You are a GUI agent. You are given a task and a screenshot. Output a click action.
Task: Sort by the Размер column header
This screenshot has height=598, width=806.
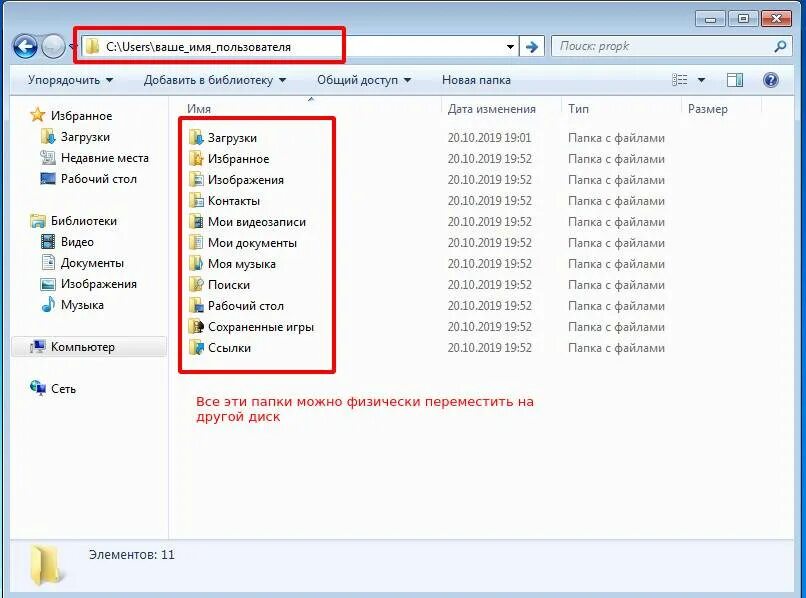pyautogui.click(x=707, y=109)
